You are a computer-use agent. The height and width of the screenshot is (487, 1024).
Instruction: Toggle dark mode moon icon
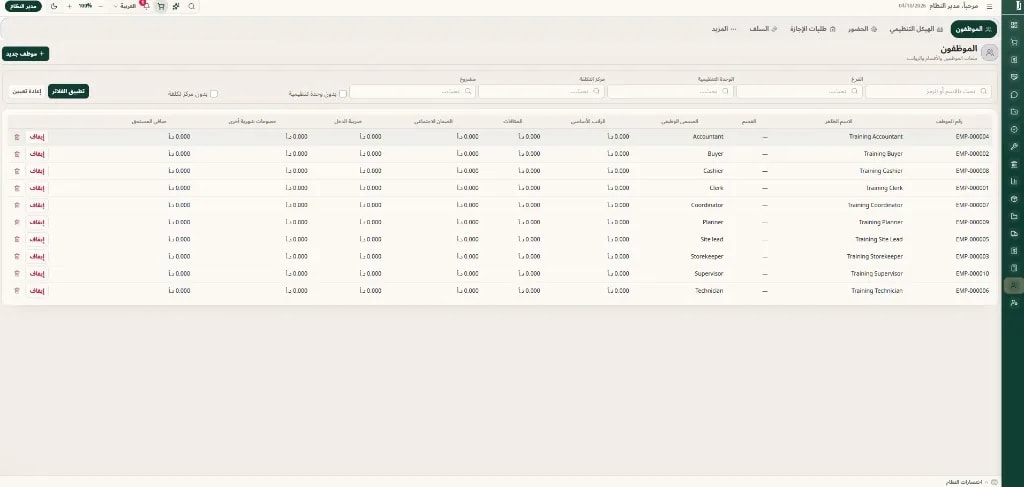point(54,6)
